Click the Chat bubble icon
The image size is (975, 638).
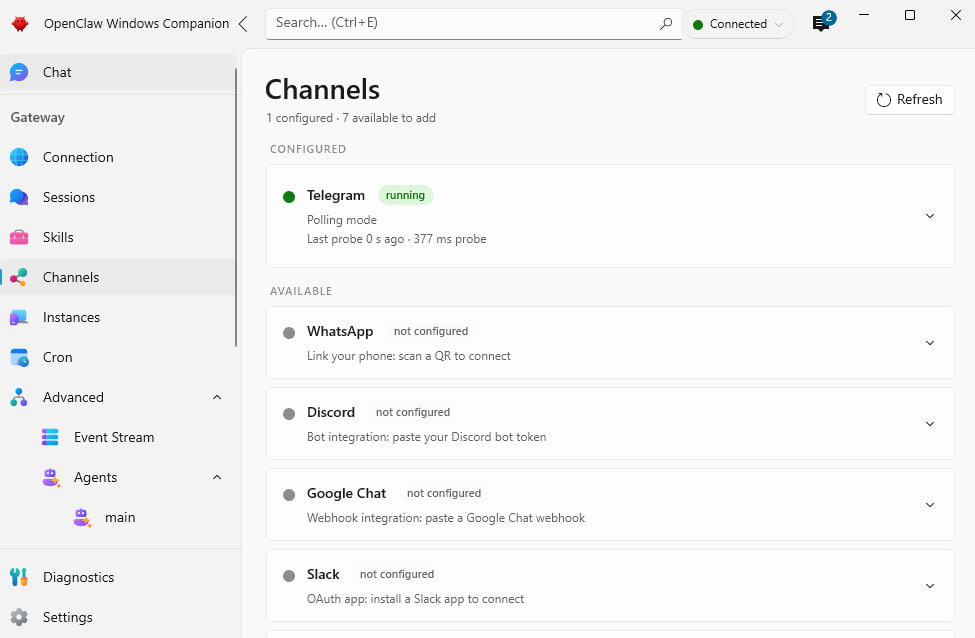[19, 73]
